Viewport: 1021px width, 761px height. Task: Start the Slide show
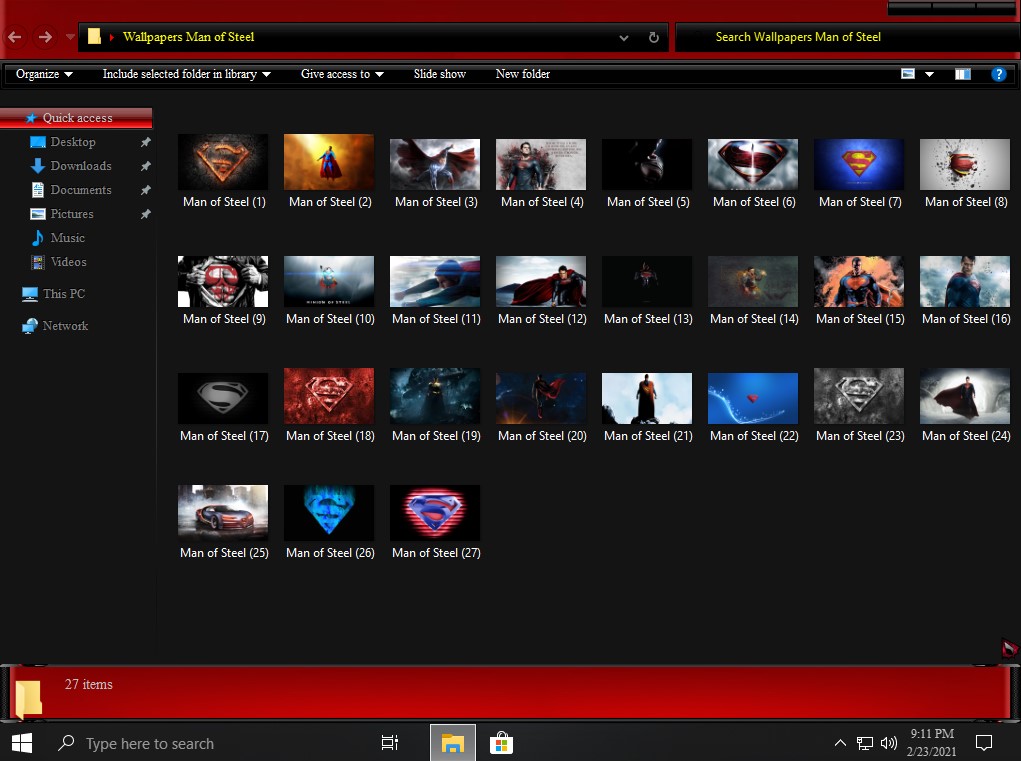point(440,74)
